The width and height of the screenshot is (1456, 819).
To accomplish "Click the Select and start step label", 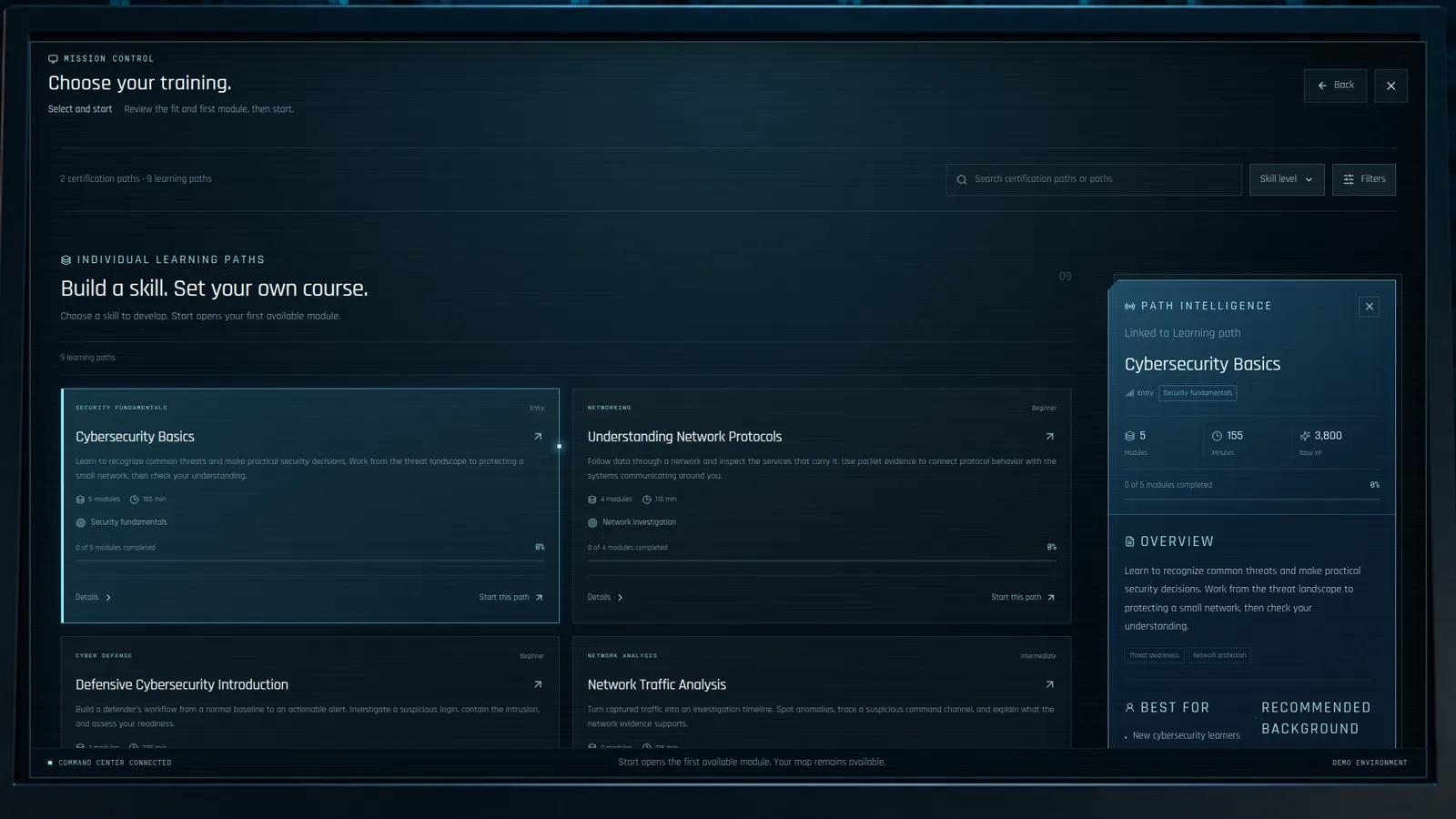I will pos(80,109).
